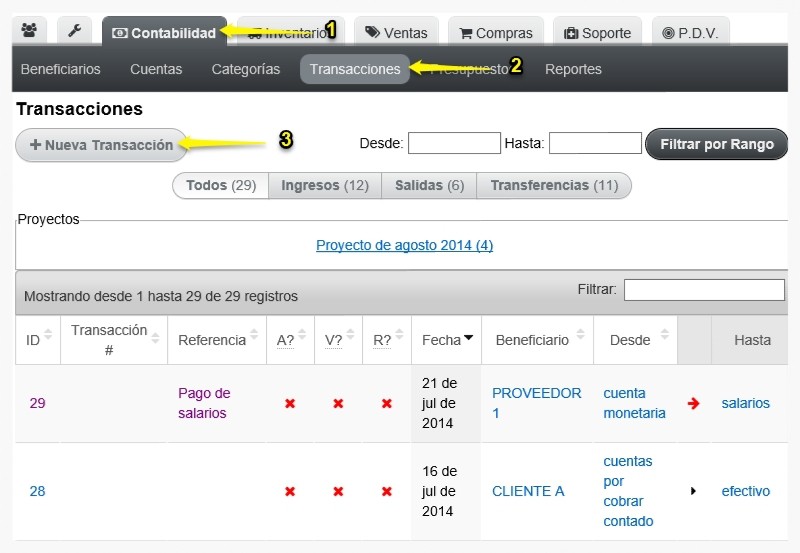Focus the Hasta date field

595,143
